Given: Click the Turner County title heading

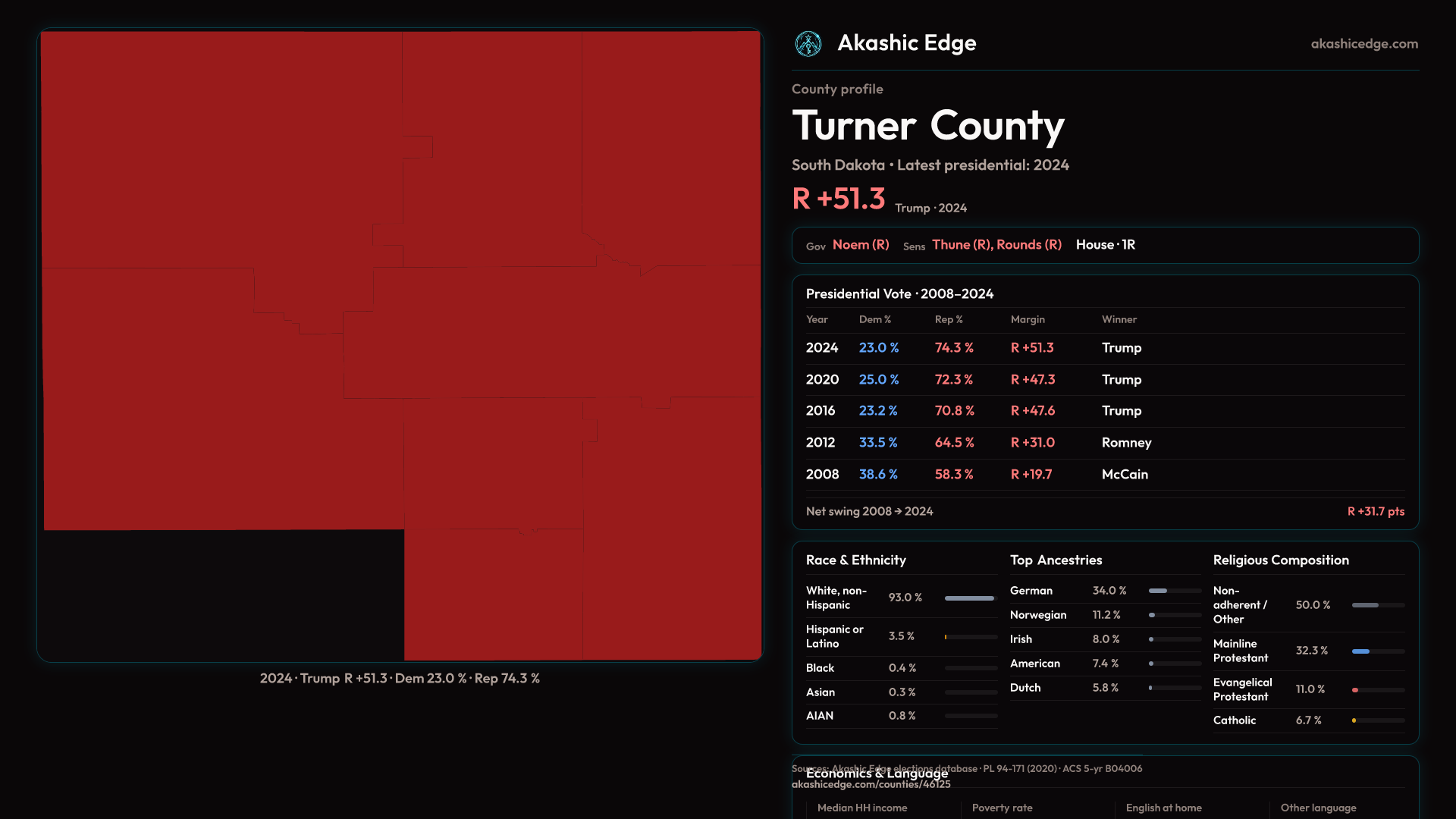Looking at the screenshot, I should click(927, 126).
